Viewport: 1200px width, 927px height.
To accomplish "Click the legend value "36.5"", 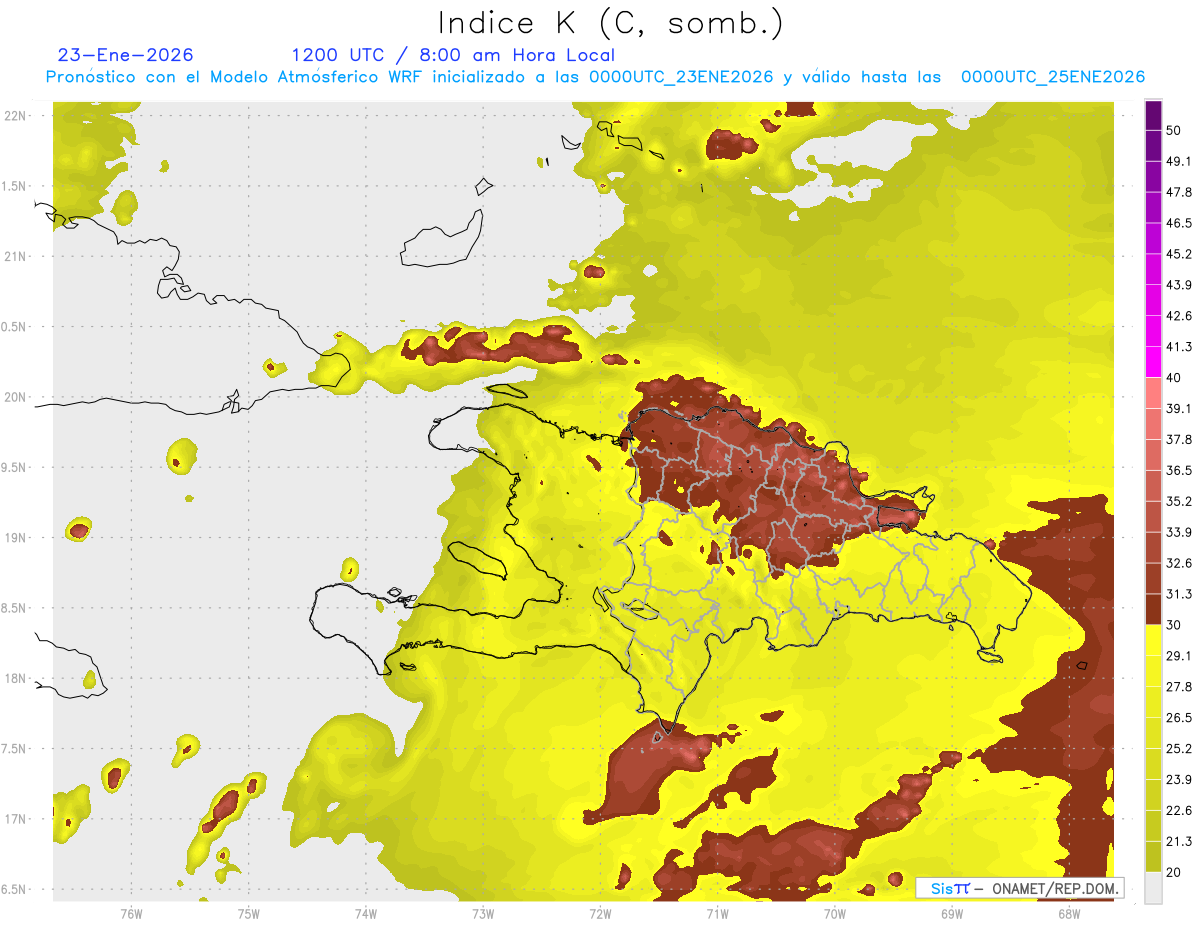I will coord(1179,470).
